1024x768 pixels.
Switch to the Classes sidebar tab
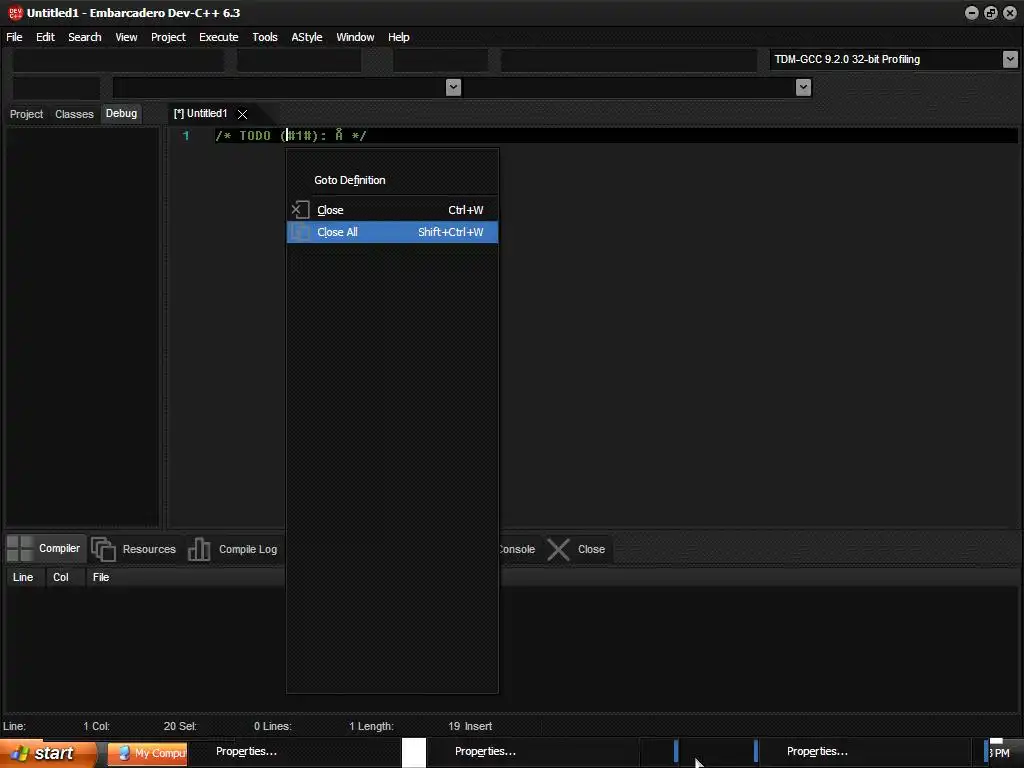(x=74, y=114)
